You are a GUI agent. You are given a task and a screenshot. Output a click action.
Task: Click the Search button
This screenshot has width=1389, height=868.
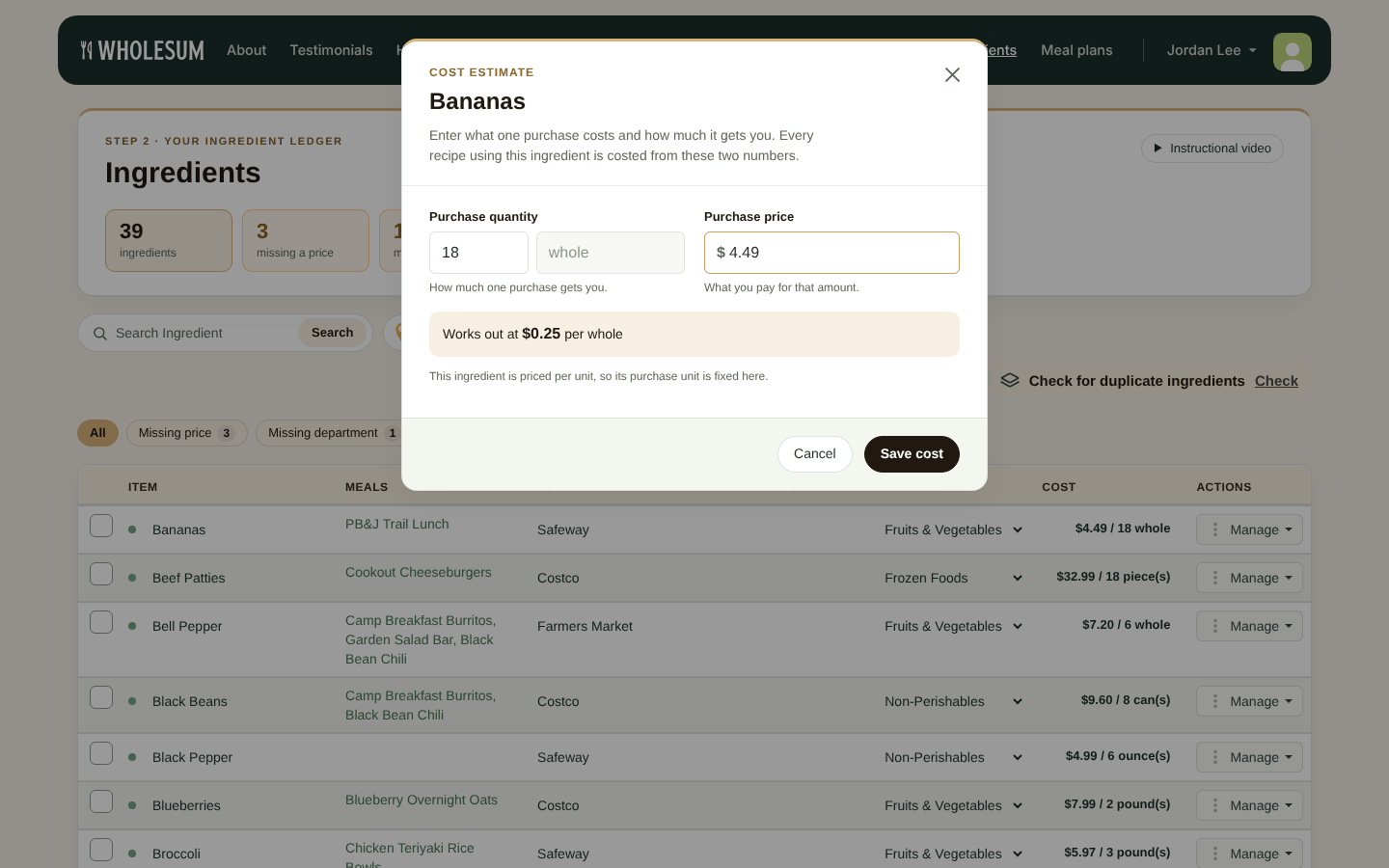(x=333, y=333)
